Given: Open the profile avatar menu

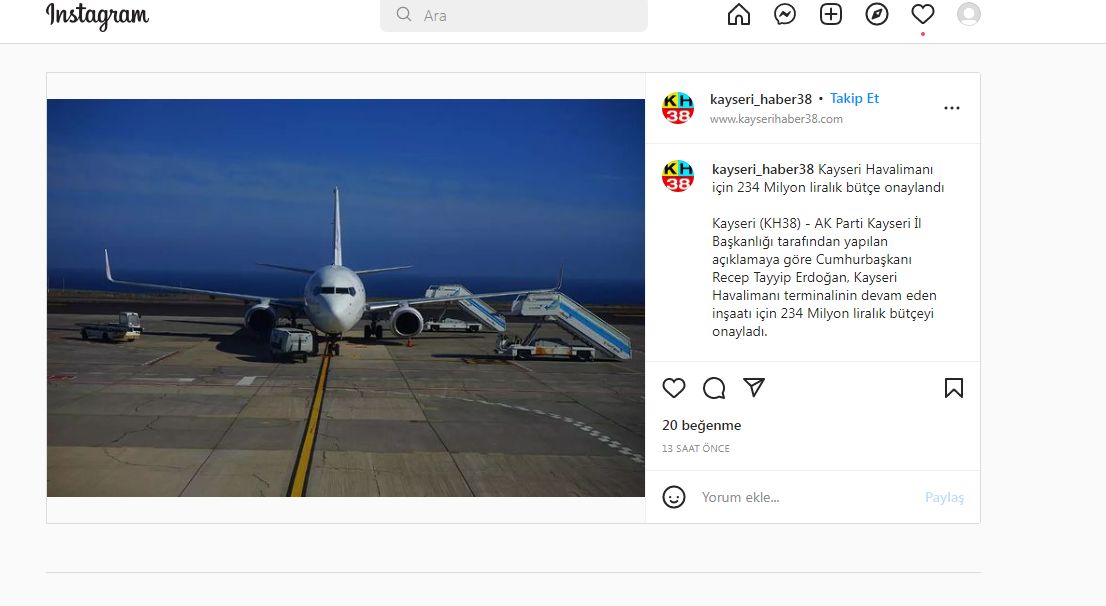Looking at the screenshot, I should 969,14.
